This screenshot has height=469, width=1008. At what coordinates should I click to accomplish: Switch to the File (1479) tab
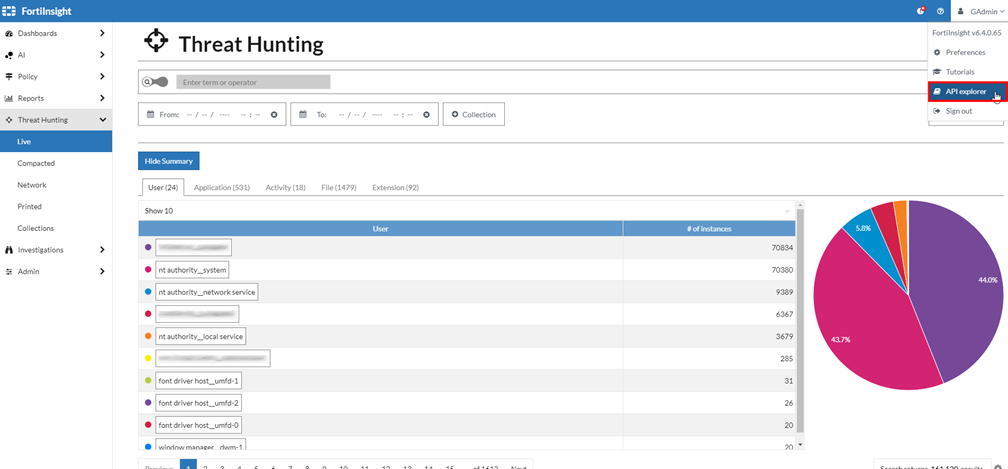339,188
